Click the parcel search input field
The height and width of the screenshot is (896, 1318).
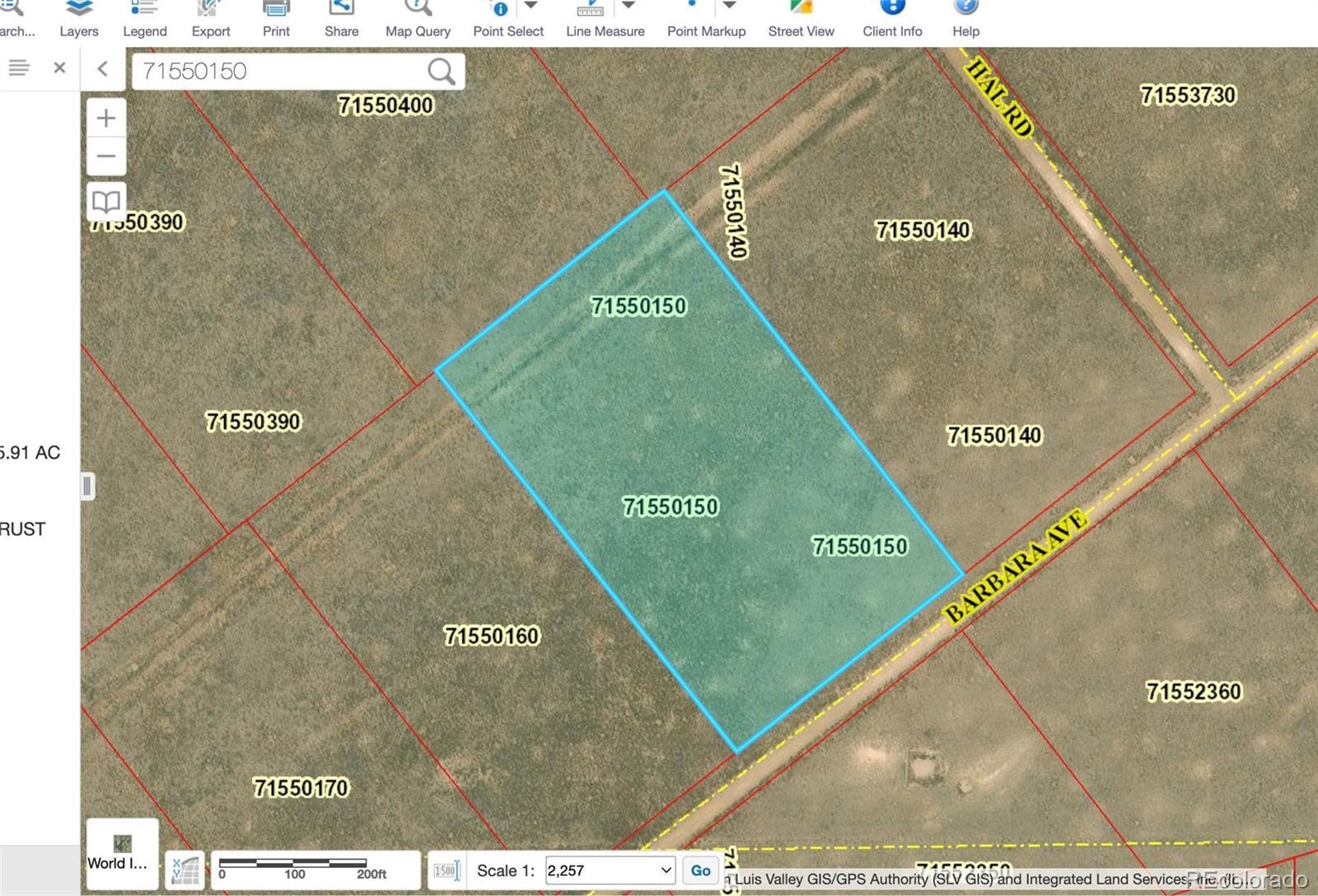tap(280, 72)
